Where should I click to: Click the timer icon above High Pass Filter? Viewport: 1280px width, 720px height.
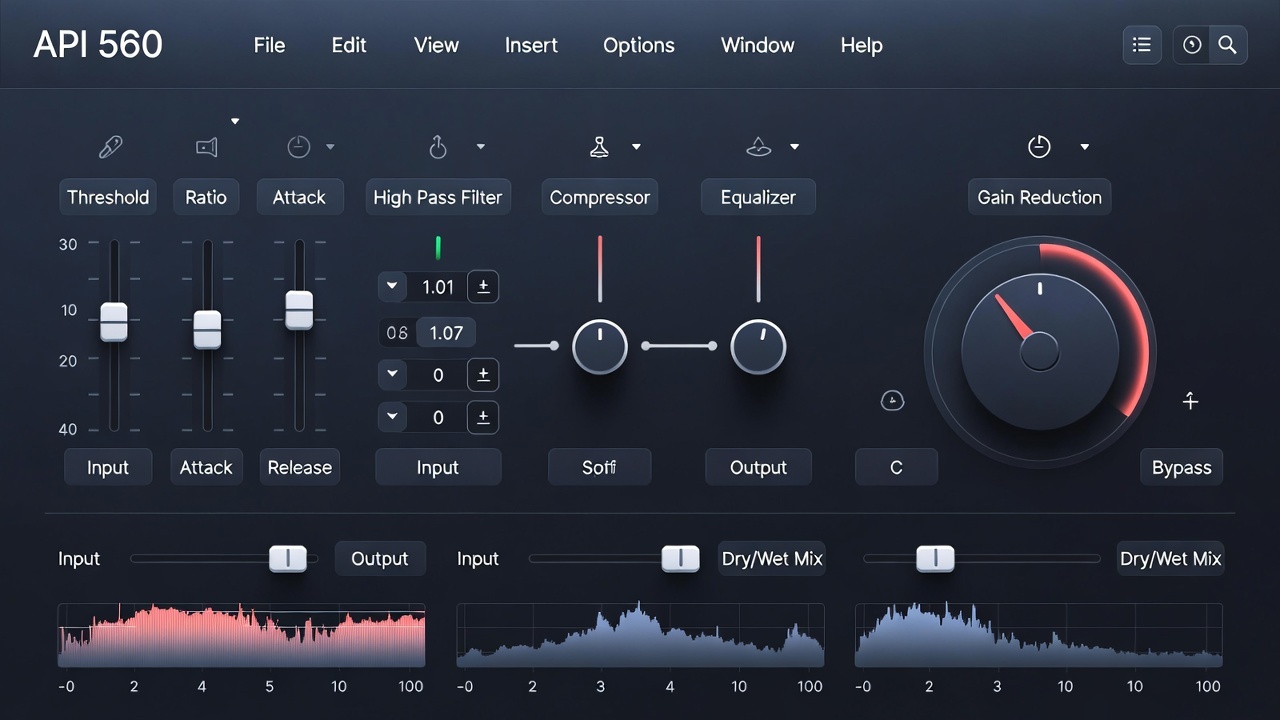coord(438,148)
